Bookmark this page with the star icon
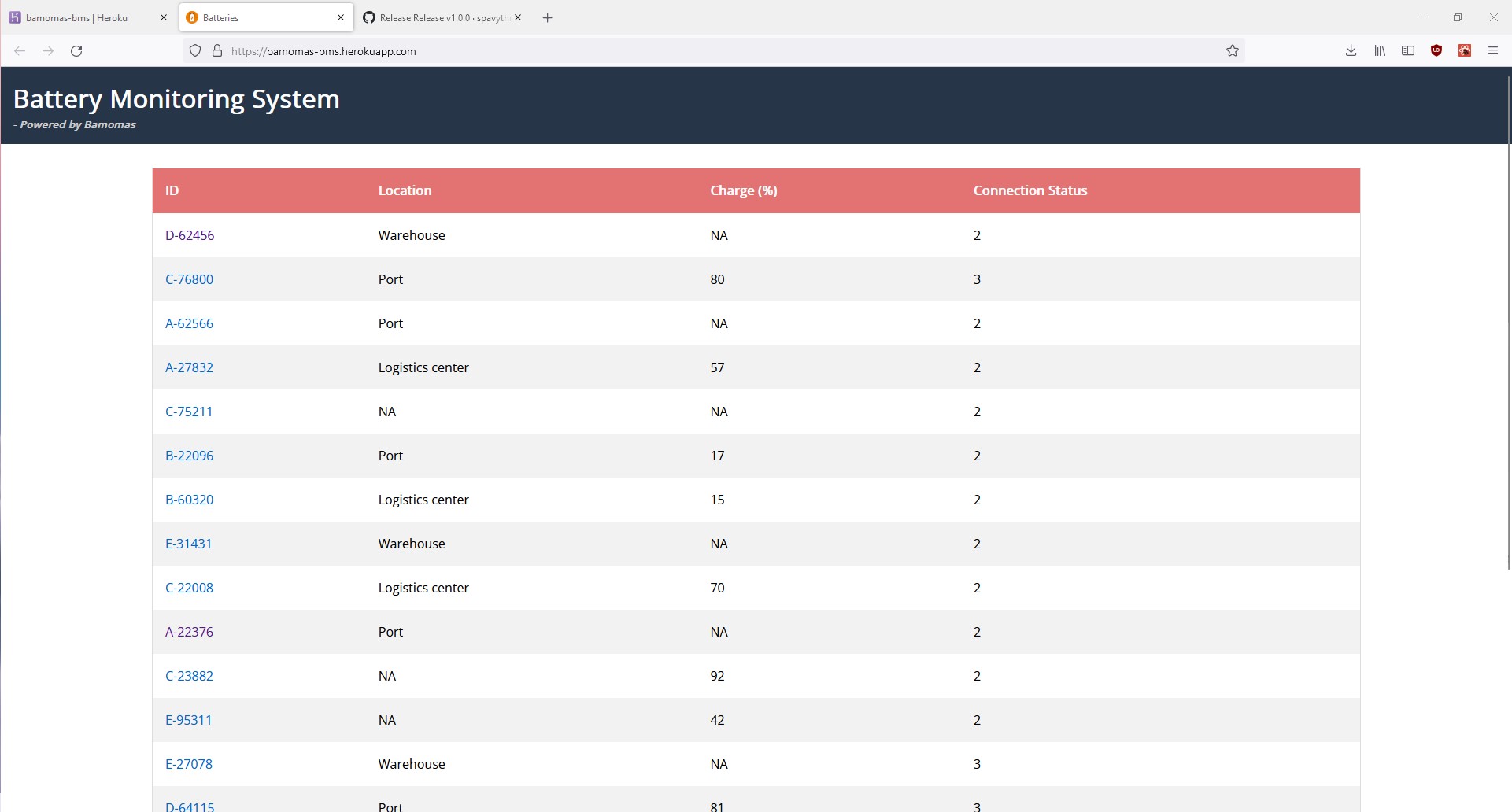The width and height of the screenshot is (1512, 812). pyautogui.click(x=1233, y=50)
